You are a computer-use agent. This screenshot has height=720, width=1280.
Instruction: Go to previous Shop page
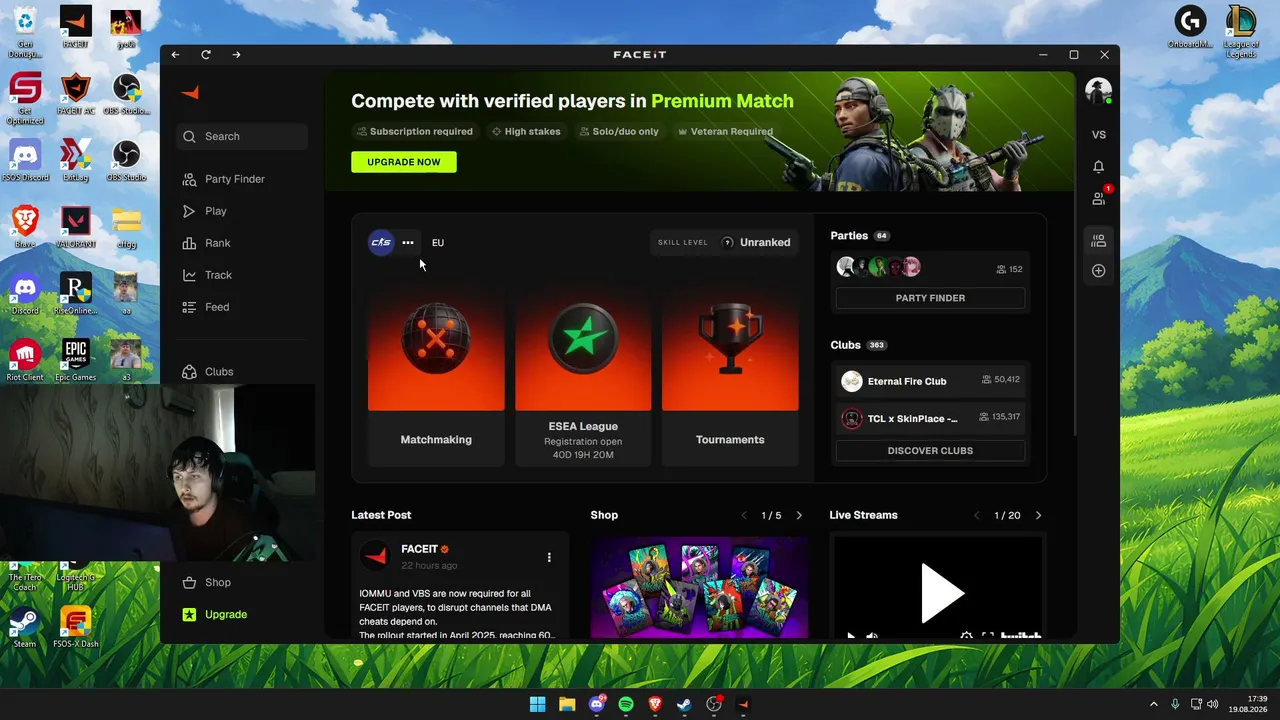744,516
